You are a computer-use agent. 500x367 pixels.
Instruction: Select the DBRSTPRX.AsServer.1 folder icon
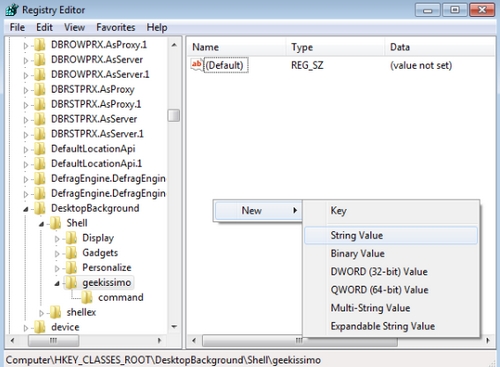pyautogui.click(x=40, y=134)
